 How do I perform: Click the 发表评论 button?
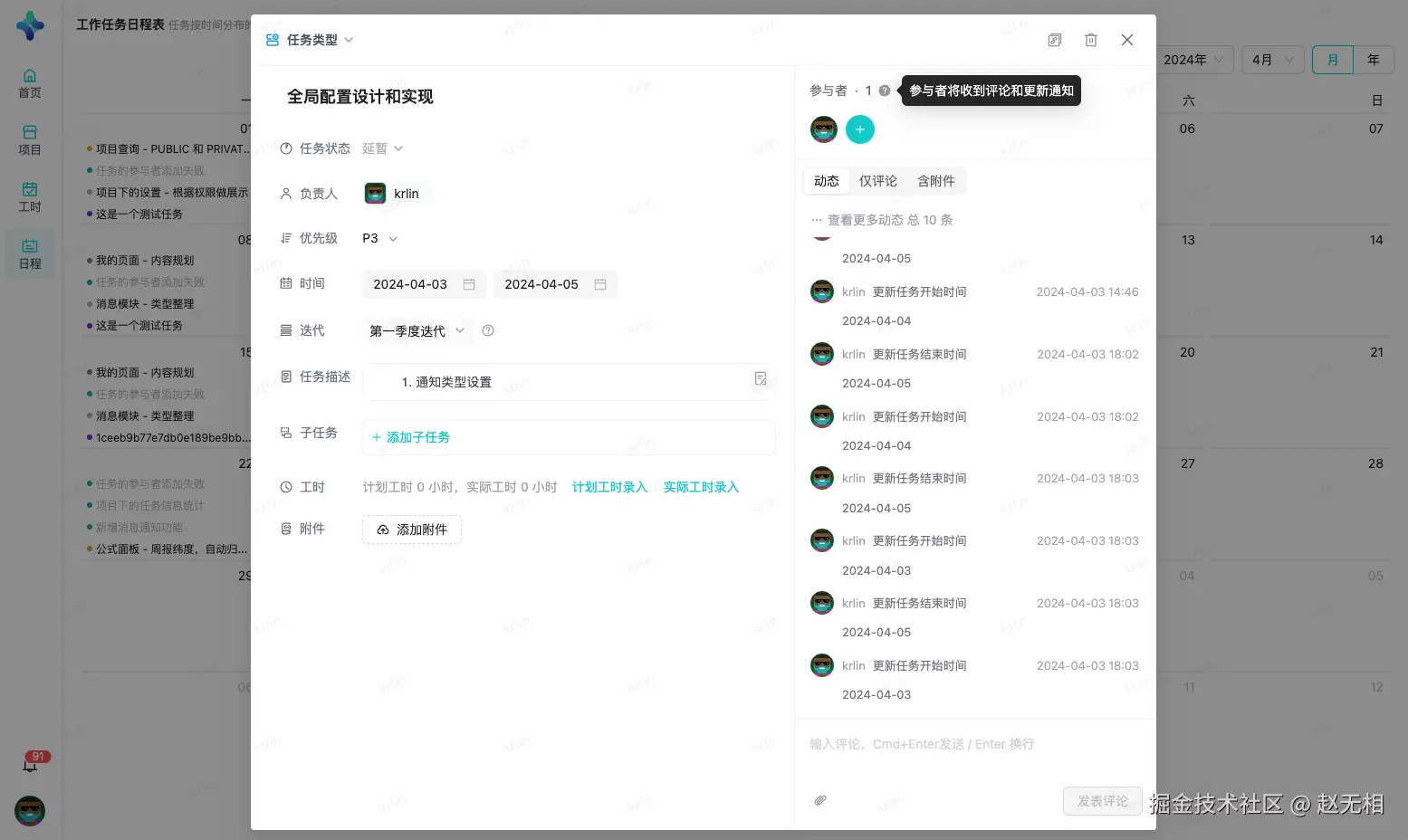[1103, 801]
